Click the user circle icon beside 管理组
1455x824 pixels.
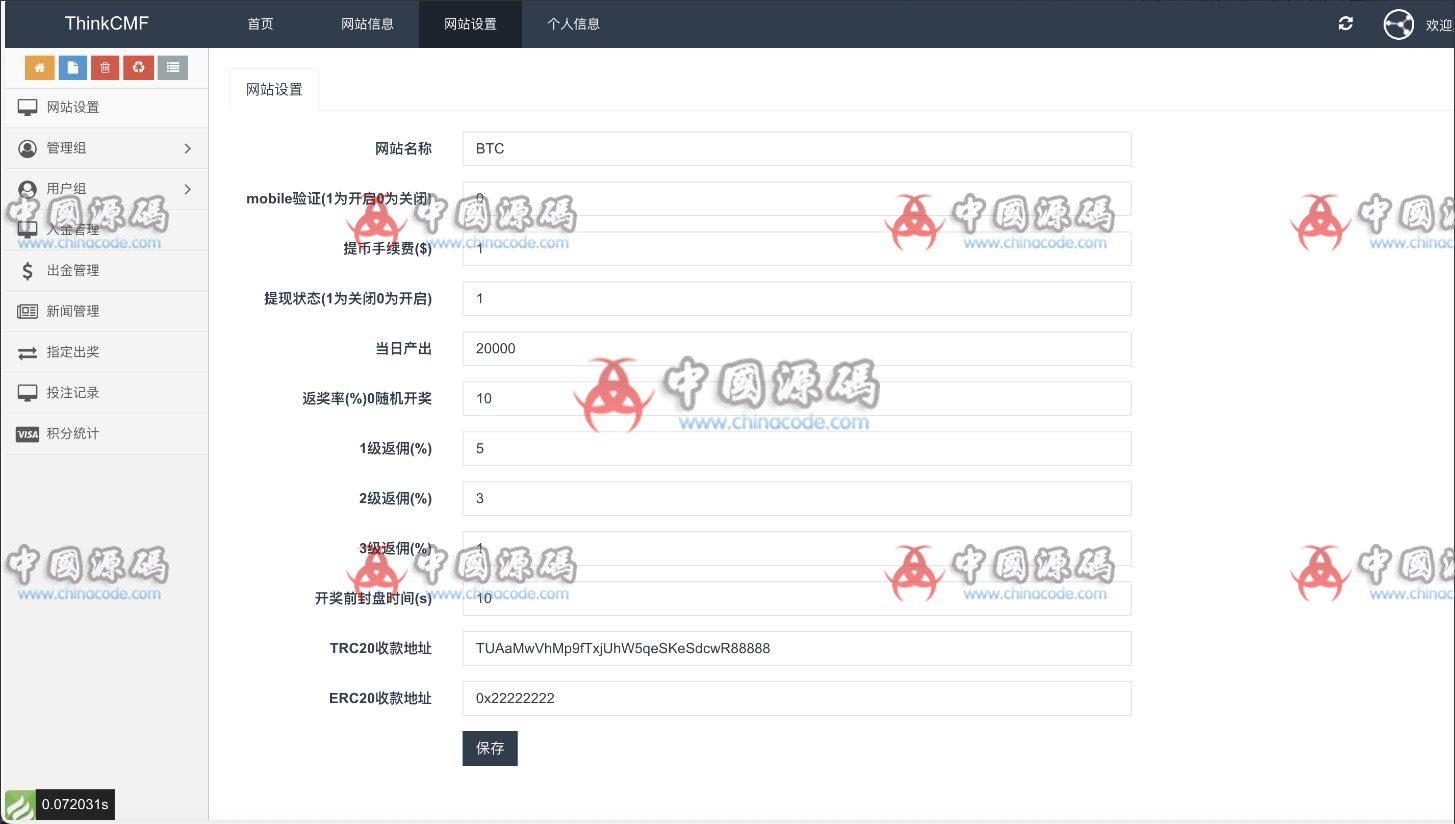coord(27,148)
